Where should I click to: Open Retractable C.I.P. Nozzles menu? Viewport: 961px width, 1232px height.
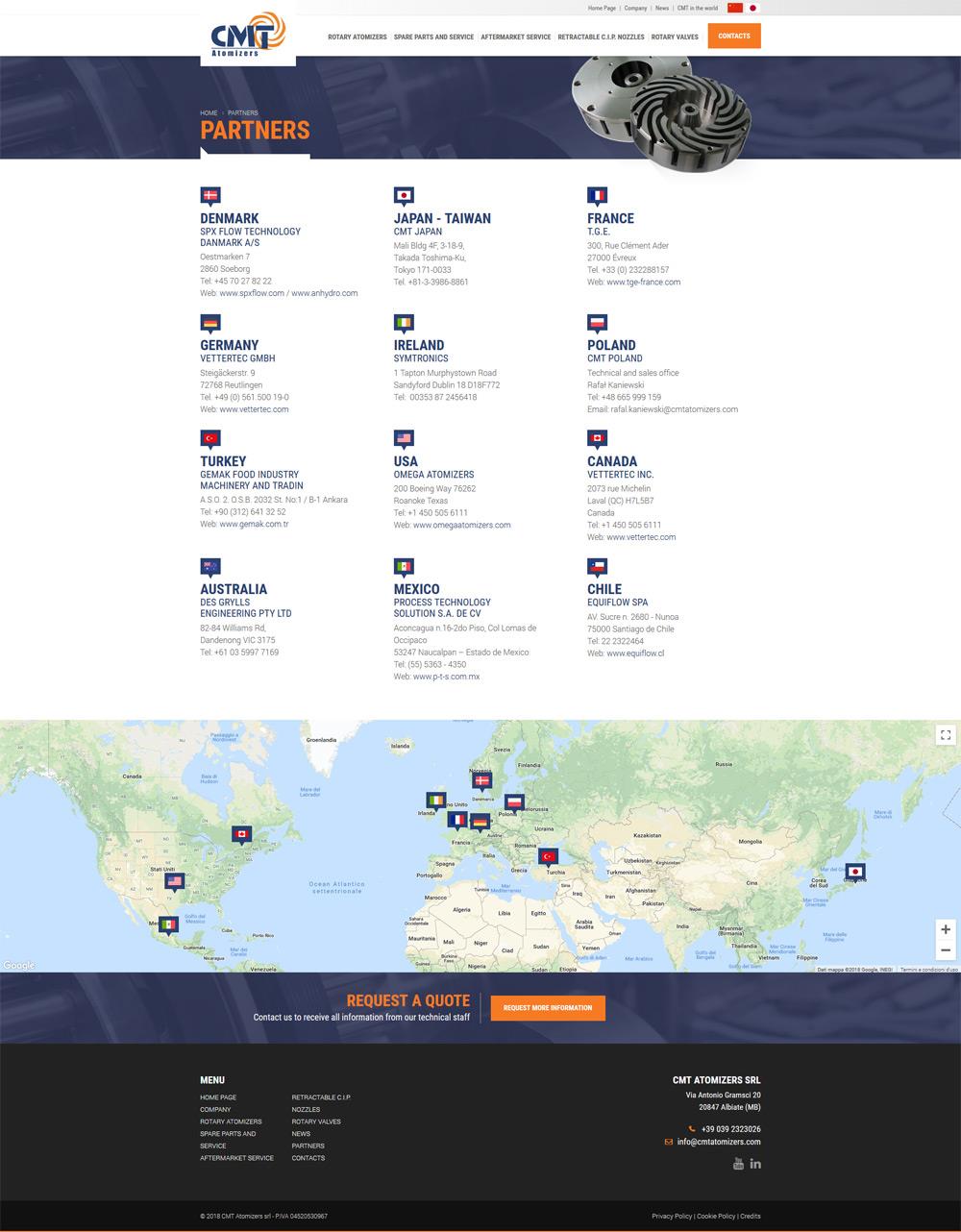point(602,37)
